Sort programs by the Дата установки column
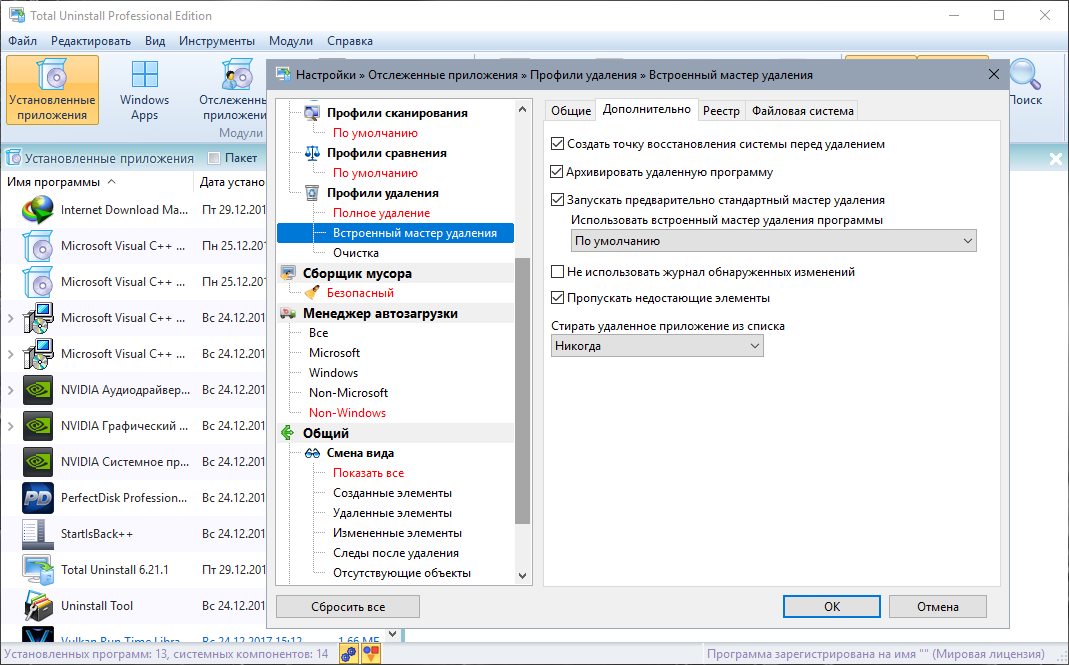The width and height of the screenshot is (1069, 665). tap(230, 182)
